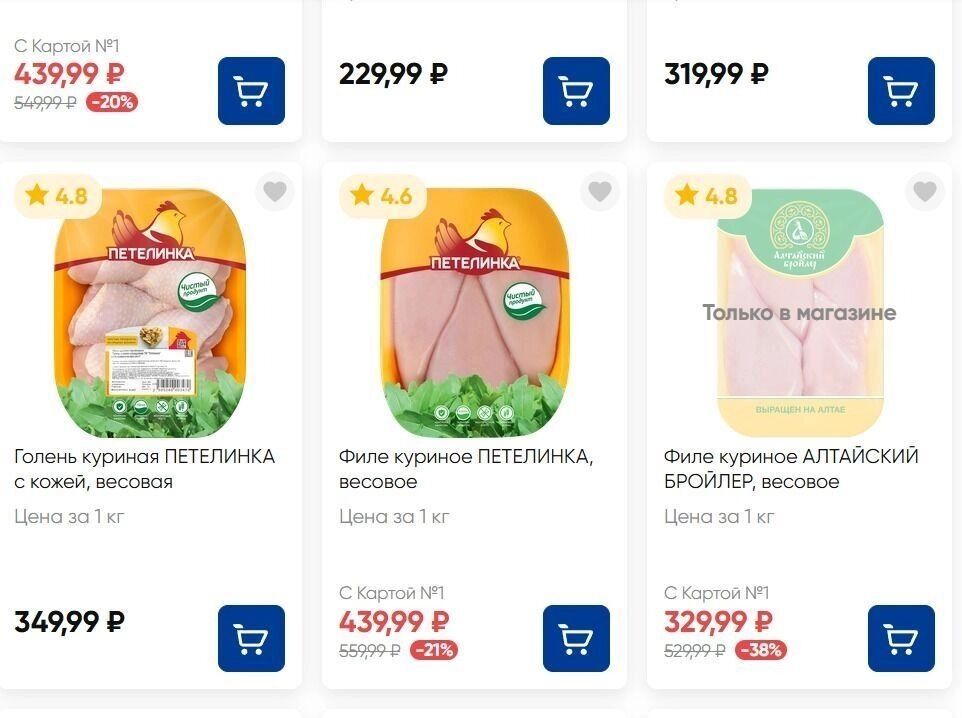The image size is (962, 718).
Task: Click cart button beside 229,99 ₽ price
Action: [576, 91]
